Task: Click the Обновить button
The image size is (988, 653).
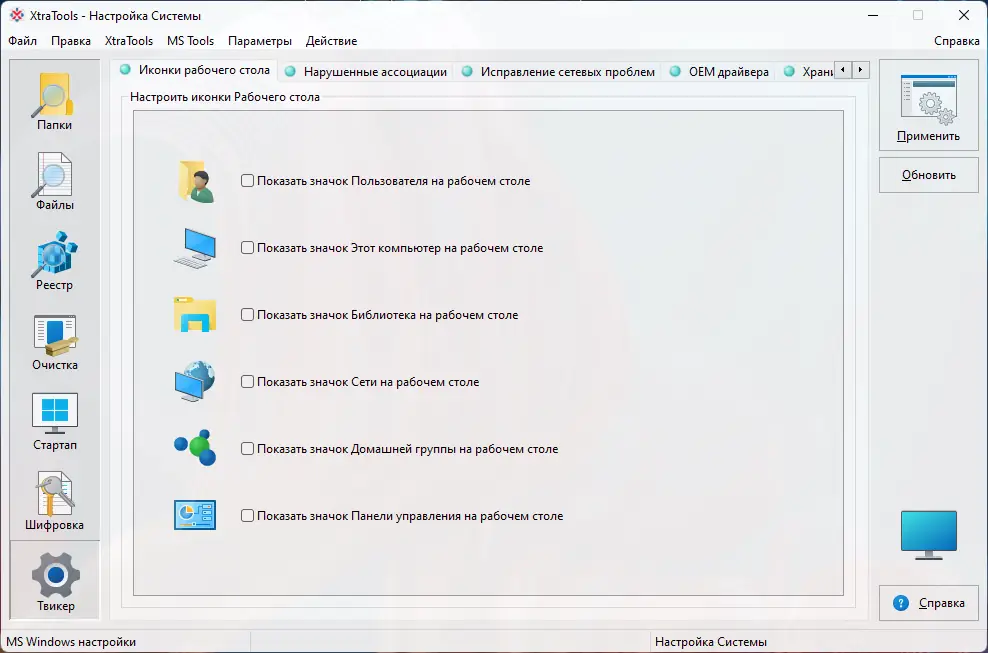Action: click(929, 175)
